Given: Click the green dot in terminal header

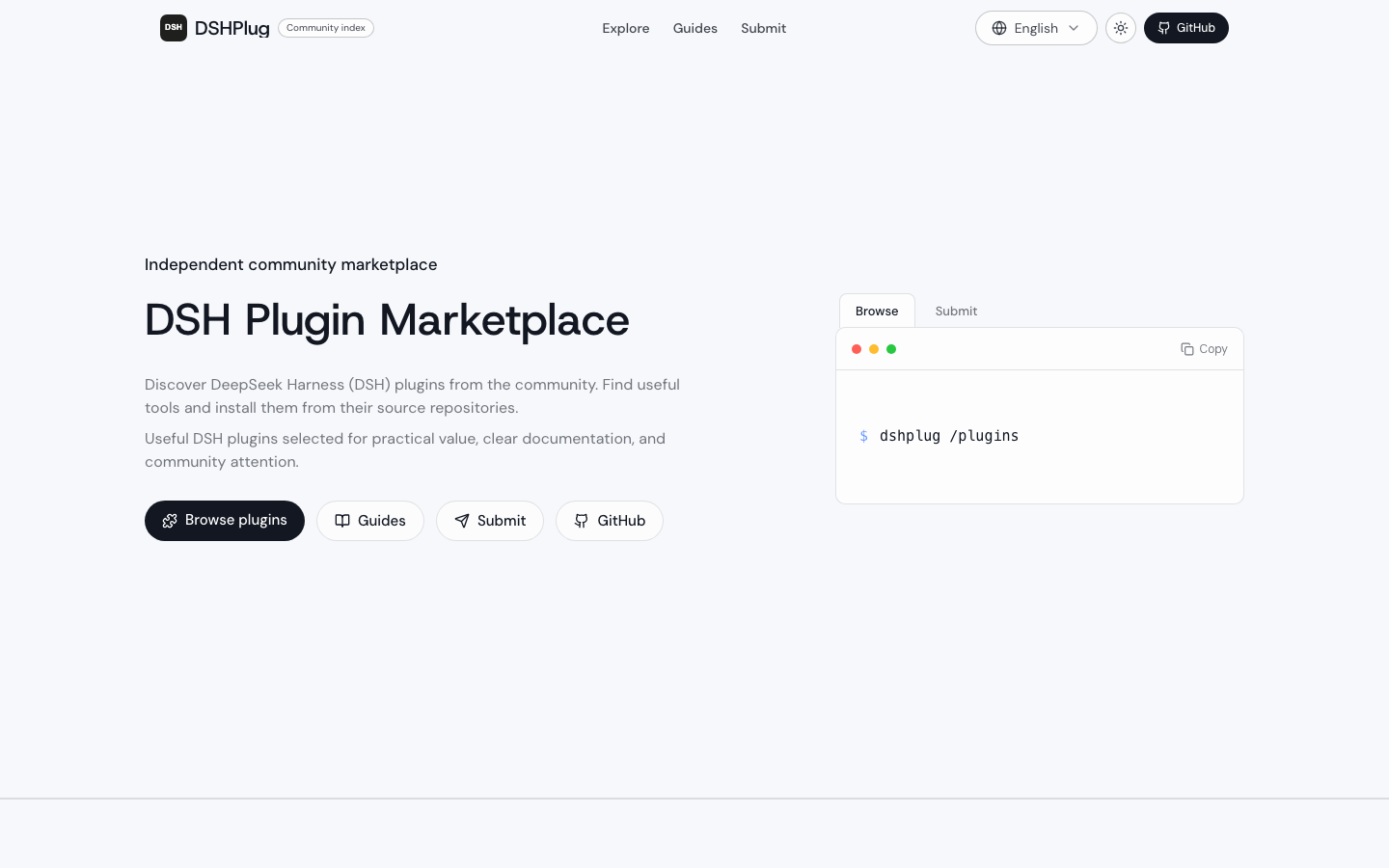Looking at the screenshot, I should point(891,349).
